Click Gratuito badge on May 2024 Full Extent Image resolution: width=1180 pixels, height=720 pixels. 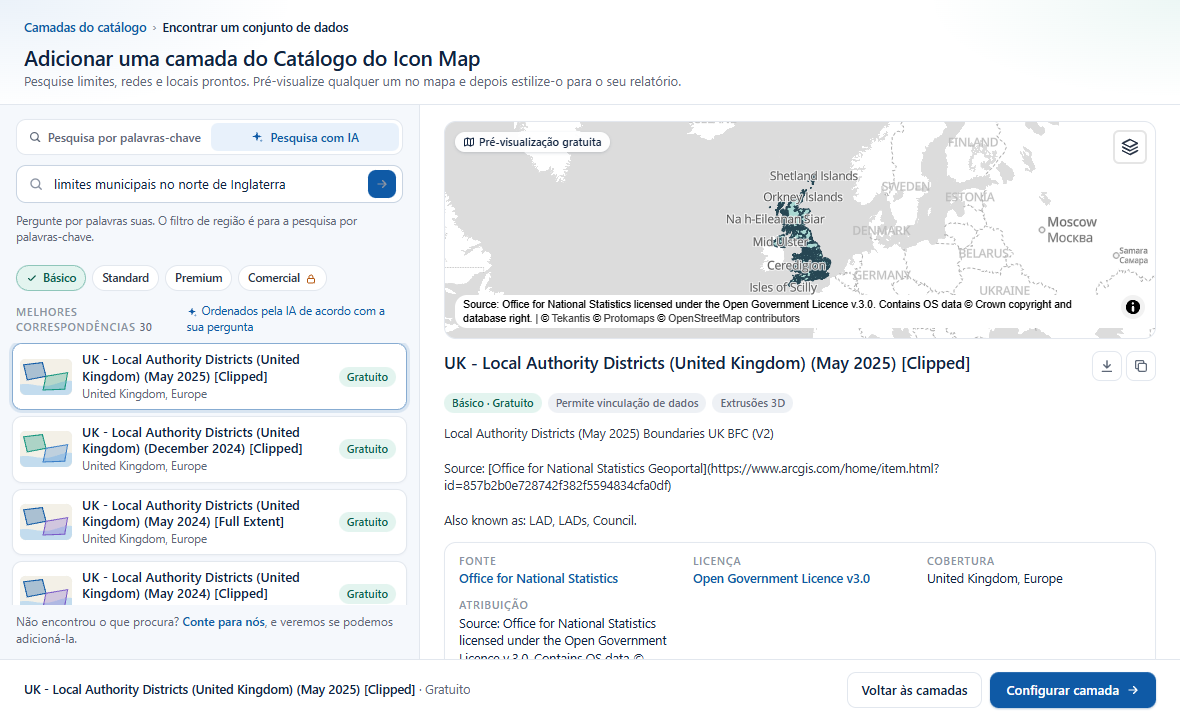pos(367,522)
